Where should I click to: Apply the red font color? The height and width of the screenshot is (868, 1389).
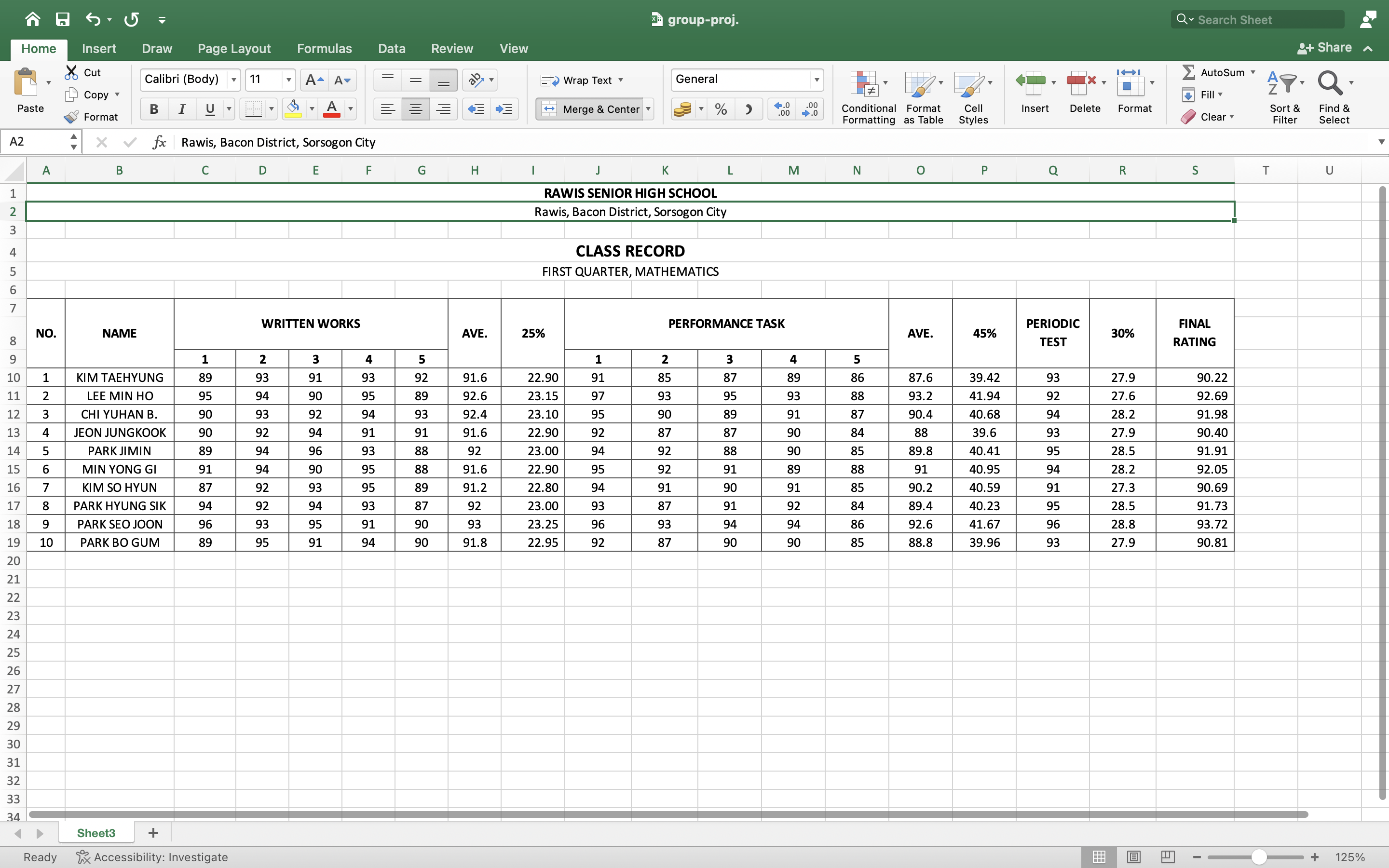332,108
